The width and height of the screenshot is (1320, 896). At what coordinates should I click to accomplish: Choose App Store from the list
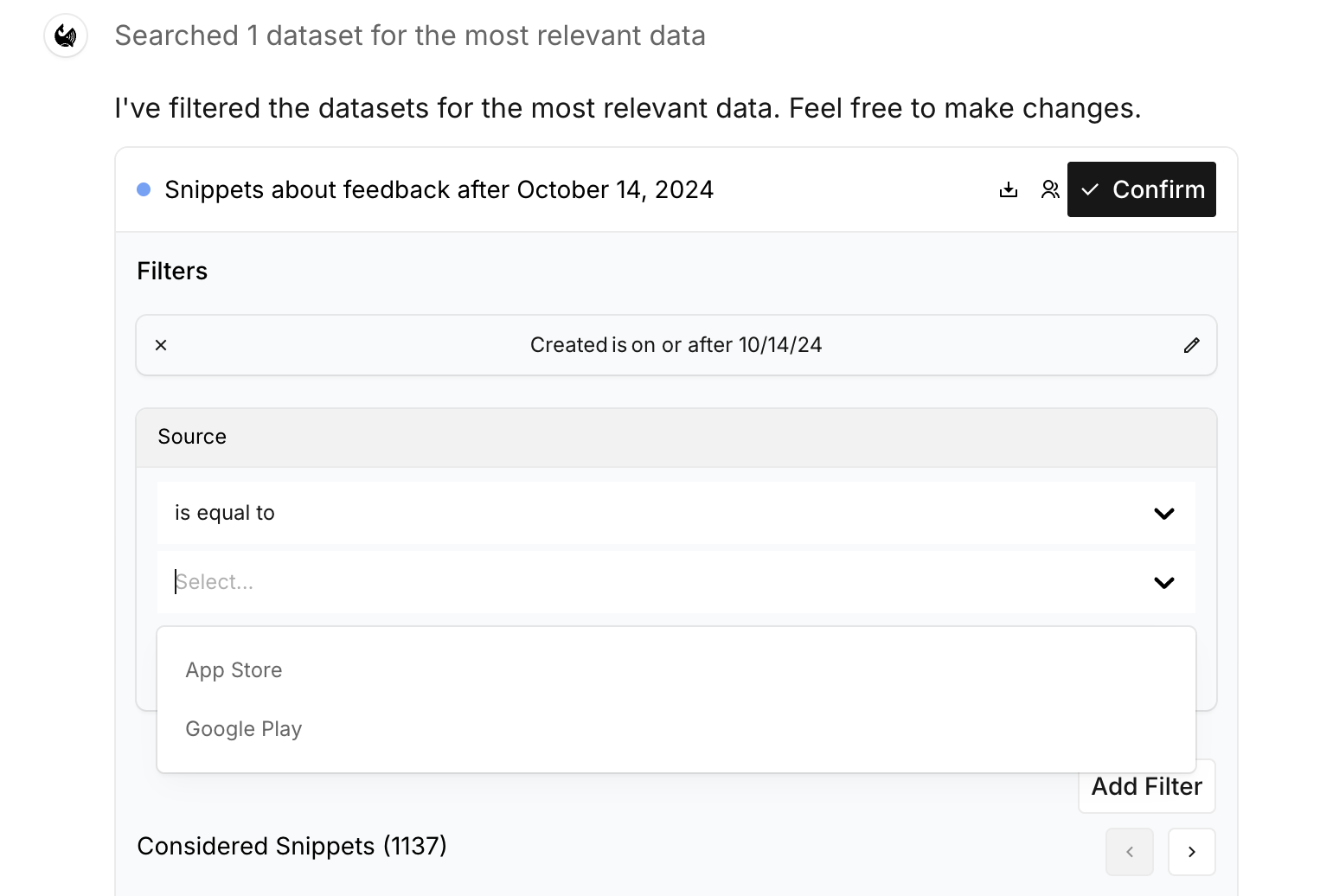coord(676,670)
